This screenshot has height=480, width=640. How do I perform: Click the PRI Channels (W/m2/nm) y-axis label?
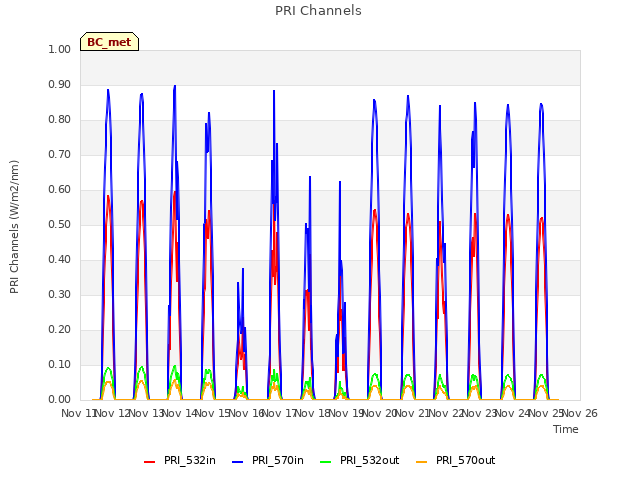[14, 227]
